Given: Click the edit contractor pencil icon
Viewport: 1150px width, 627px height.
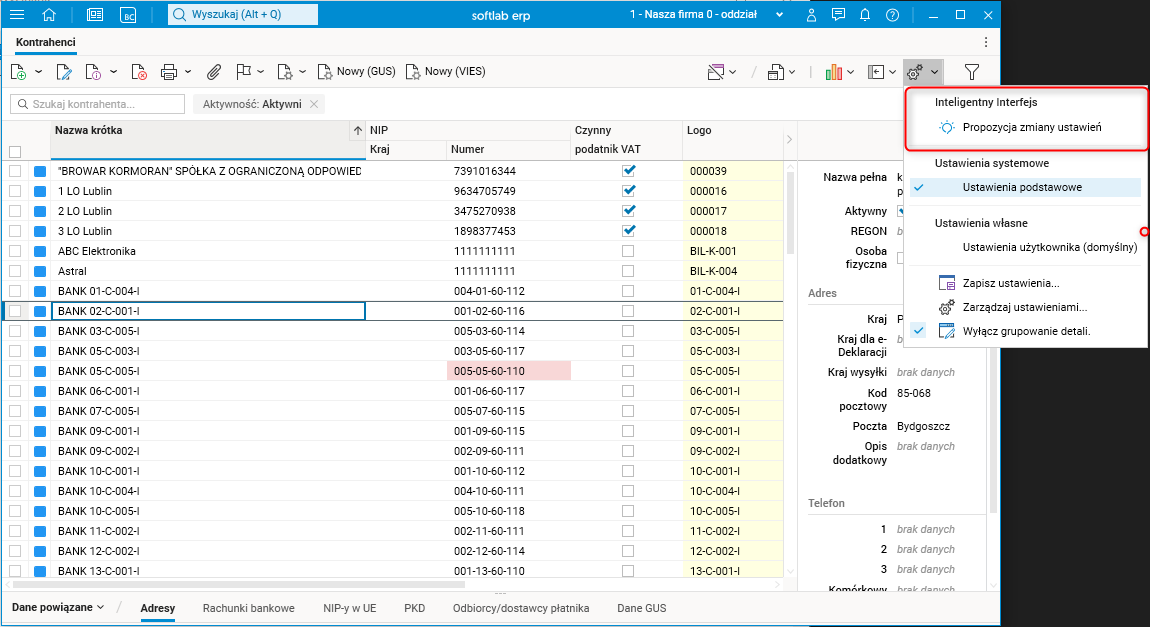Looking at the screenshot, I should pyautogui.click(x=64, y=72).
